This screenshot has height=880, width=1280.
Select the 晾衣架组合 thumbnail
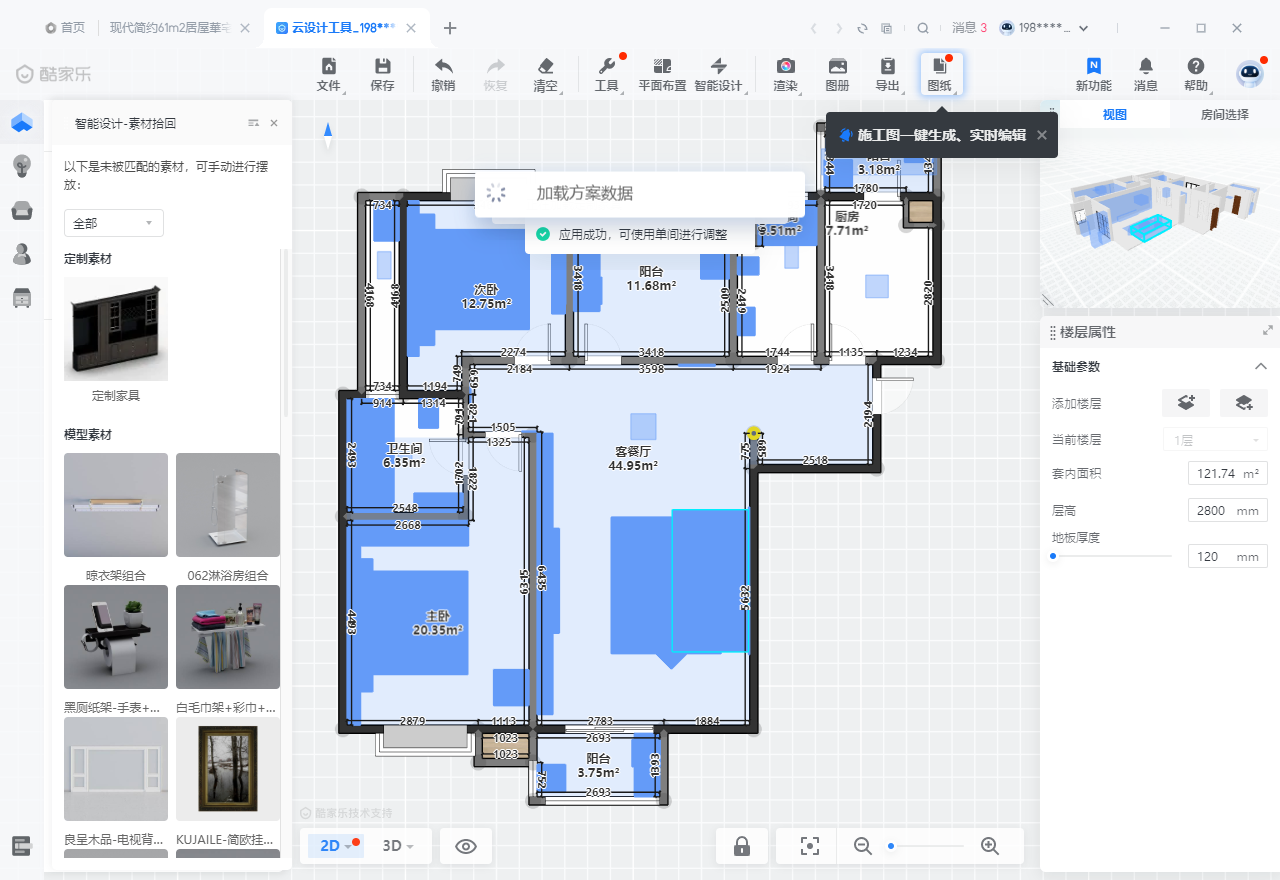(x=116, y=505)
